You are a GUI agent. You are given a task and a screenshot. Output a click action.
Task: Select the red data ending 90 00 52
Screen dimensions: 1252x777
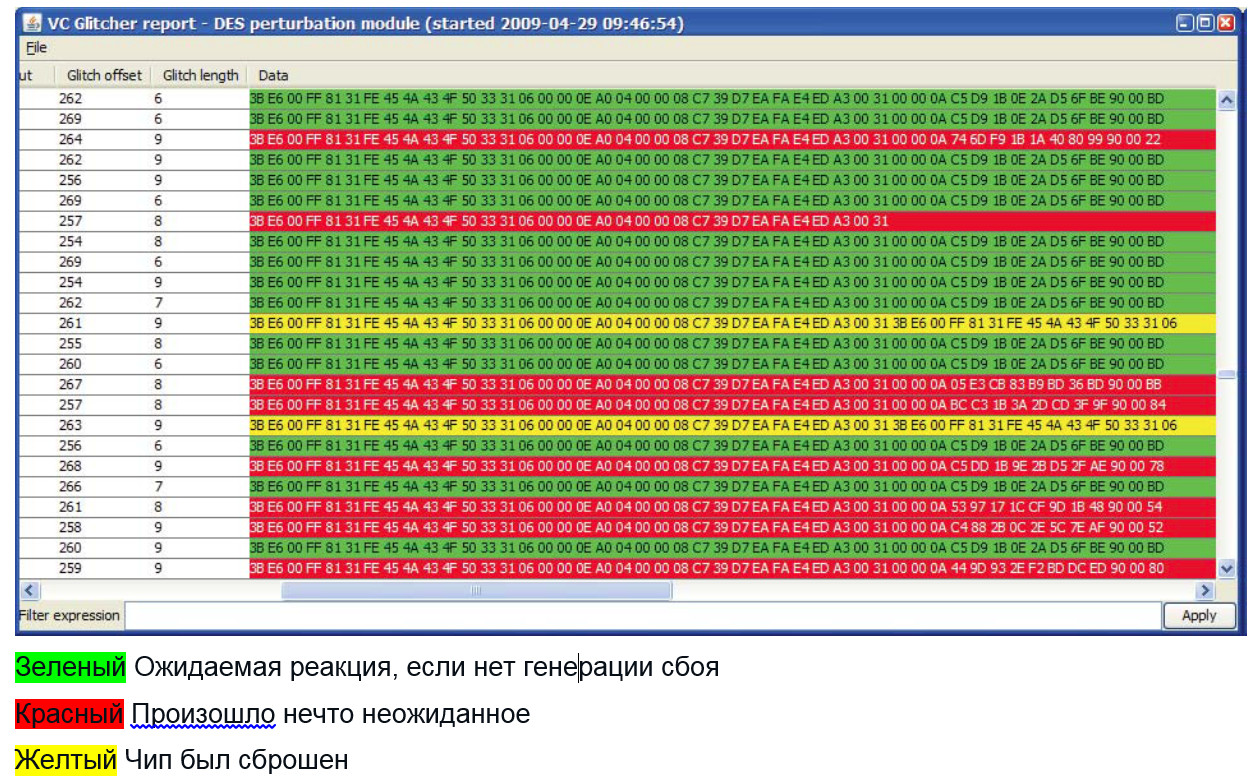click(733, 527)
